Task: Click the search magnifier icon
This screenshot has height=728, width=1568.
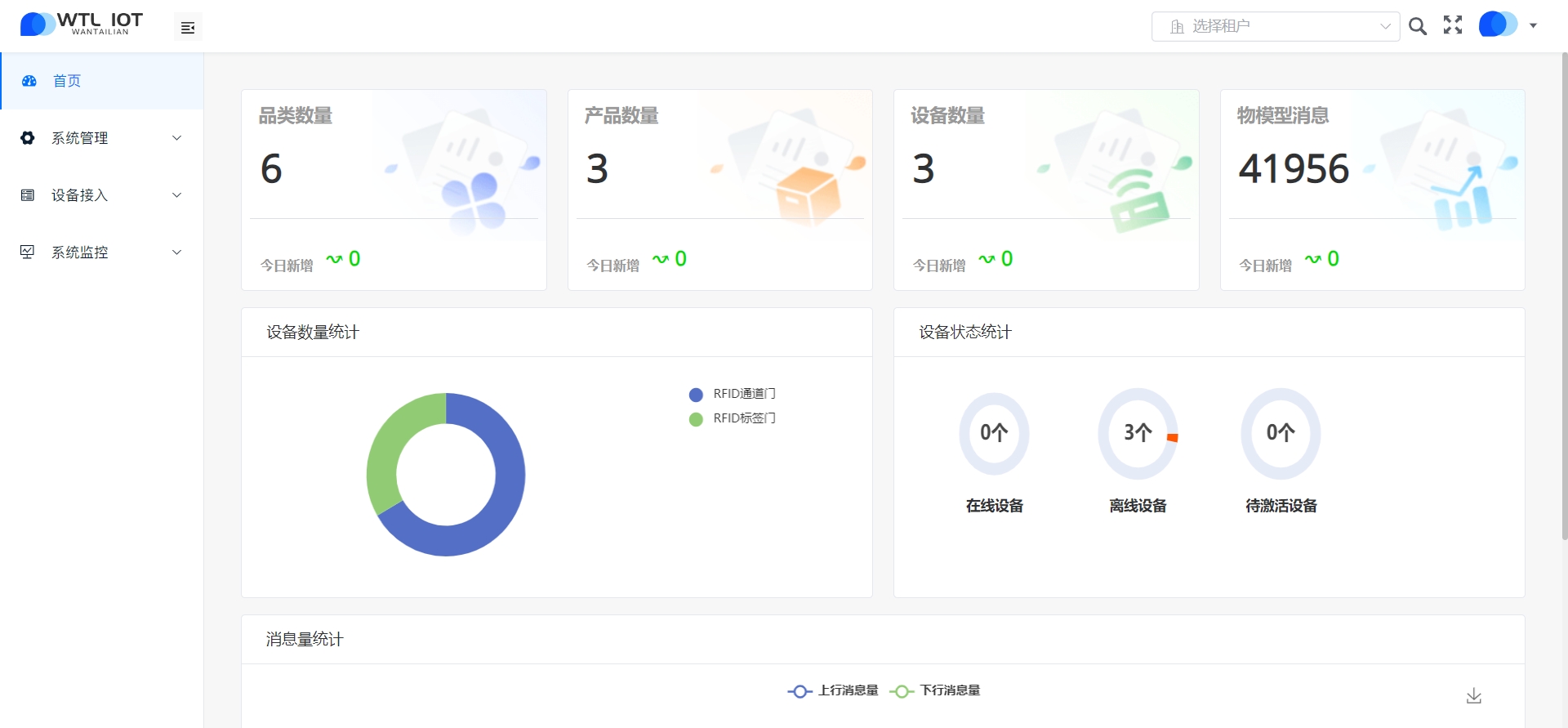Action: tap(1418, 26)
